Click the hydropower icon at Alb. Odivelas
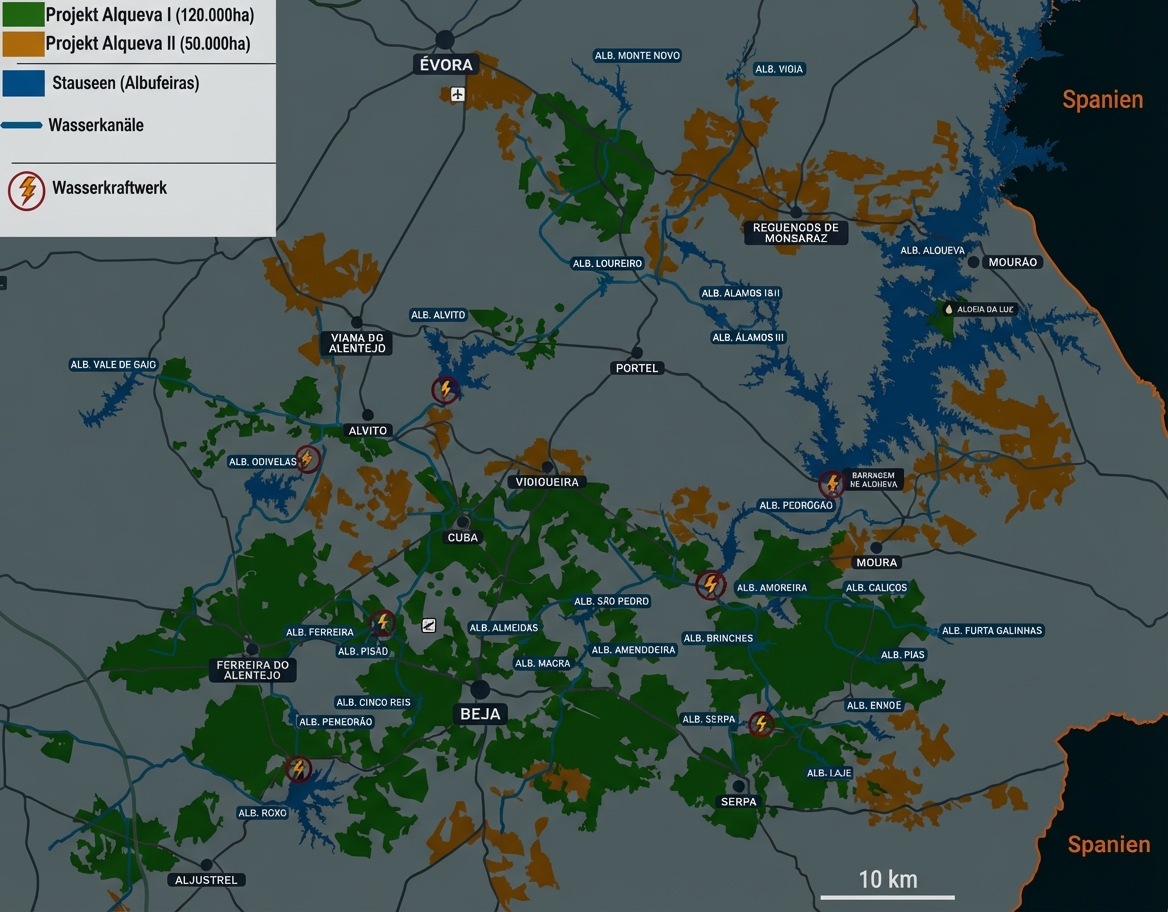This screenshot has height=912, width=1168. tap(309, 460)
